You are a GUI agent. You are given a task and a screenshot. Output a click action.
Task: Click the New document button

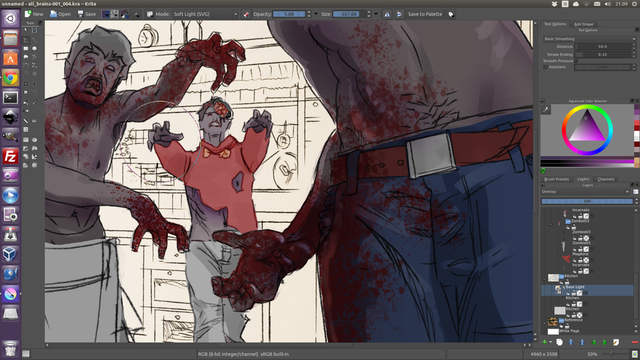tap(34, 14)
